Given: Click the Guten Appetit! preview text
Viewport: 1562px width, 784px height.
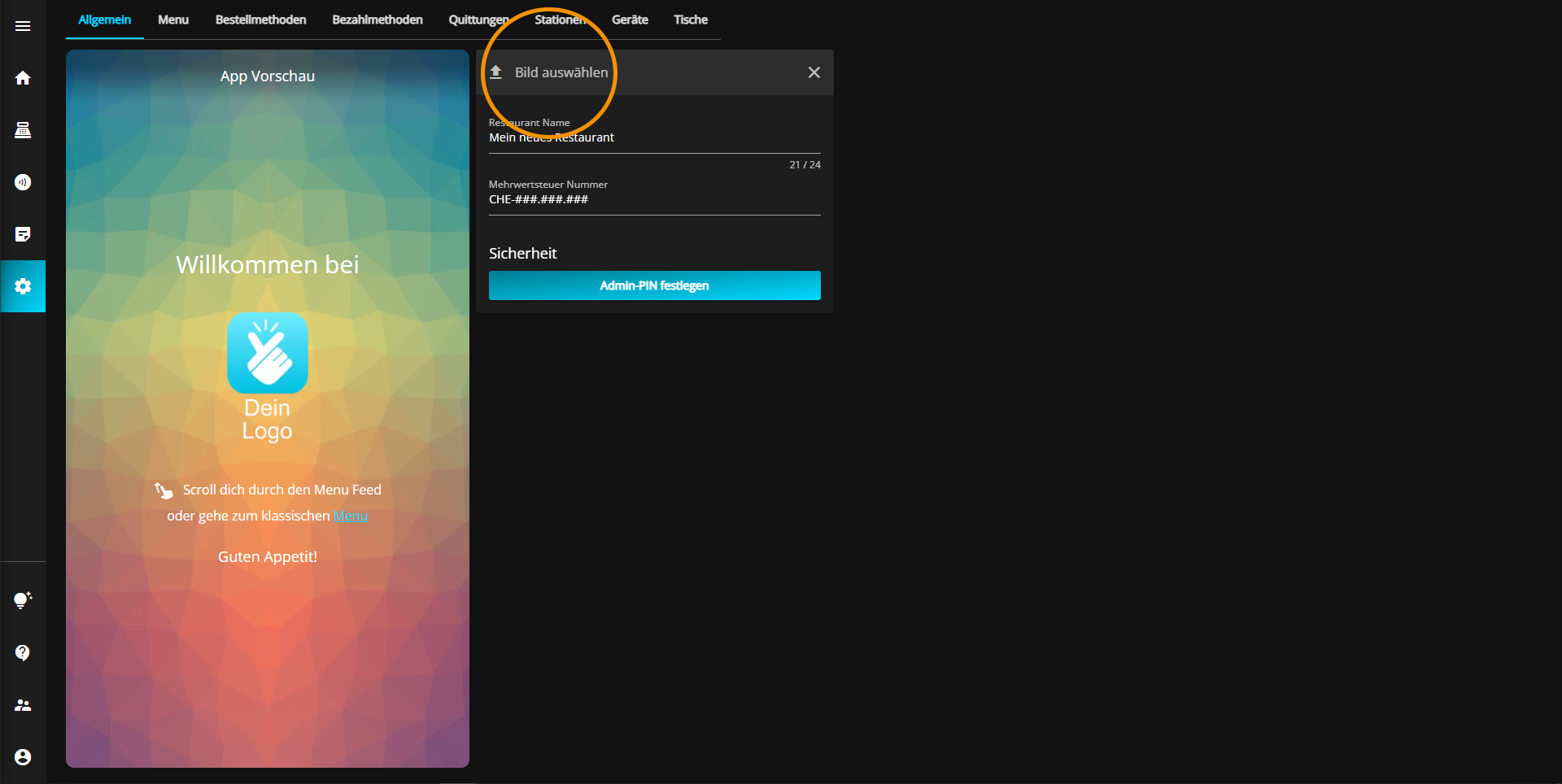Looking at the screenshot, I should pos(268,556).
